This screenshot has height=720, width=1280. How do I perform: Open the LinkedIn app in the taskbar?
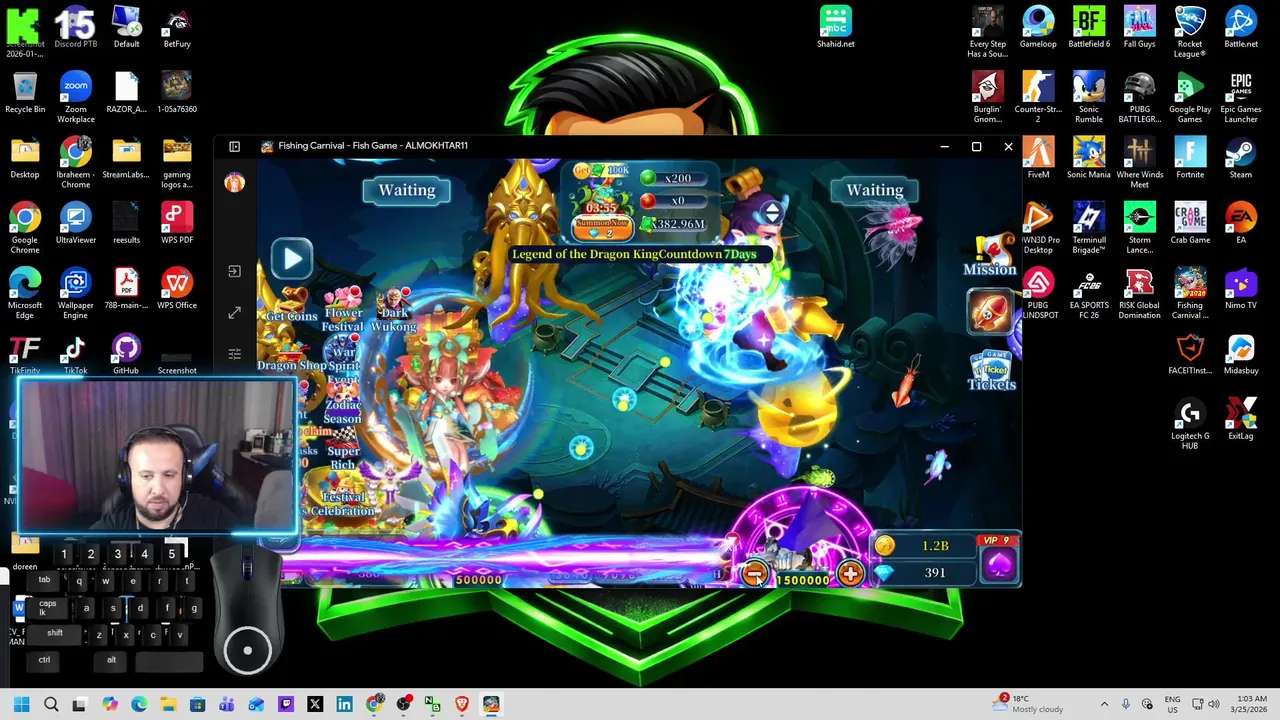[x=344, y=704]
